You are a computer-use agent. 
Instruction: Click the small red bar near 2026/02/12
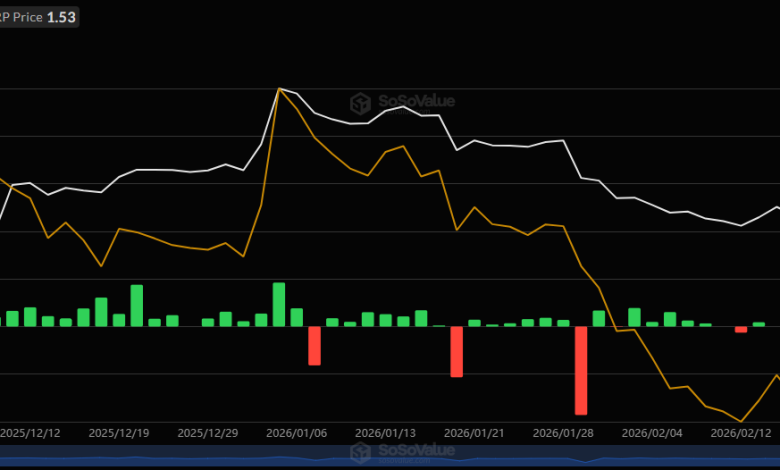[741, 329]
